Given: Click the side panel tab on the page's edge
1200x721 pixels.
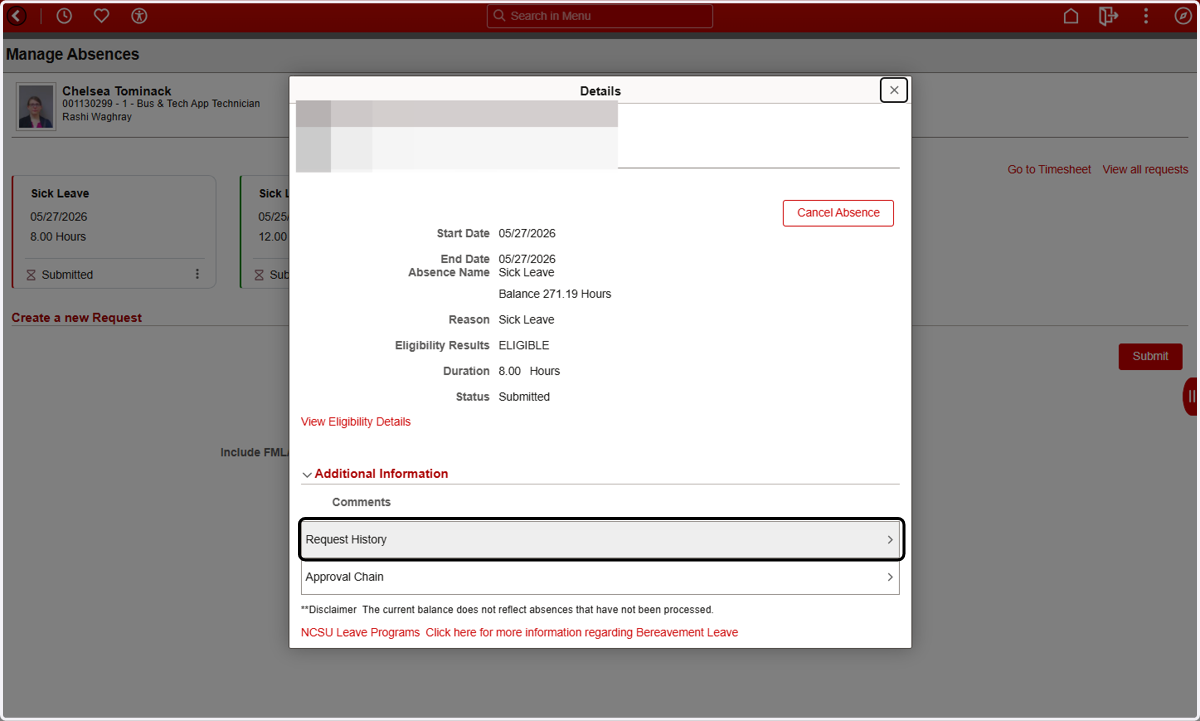Looking at the screenshot, I should pos(1191,396).
